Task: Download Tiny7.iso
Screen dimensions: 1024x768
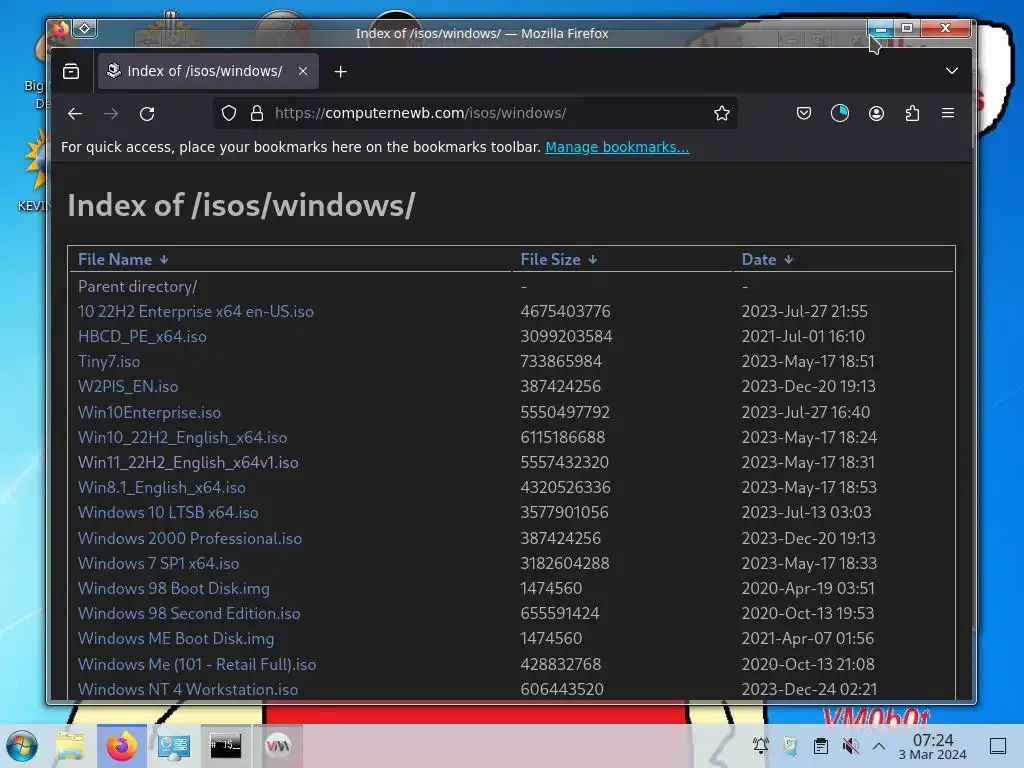Action: [x=108, y=362]
